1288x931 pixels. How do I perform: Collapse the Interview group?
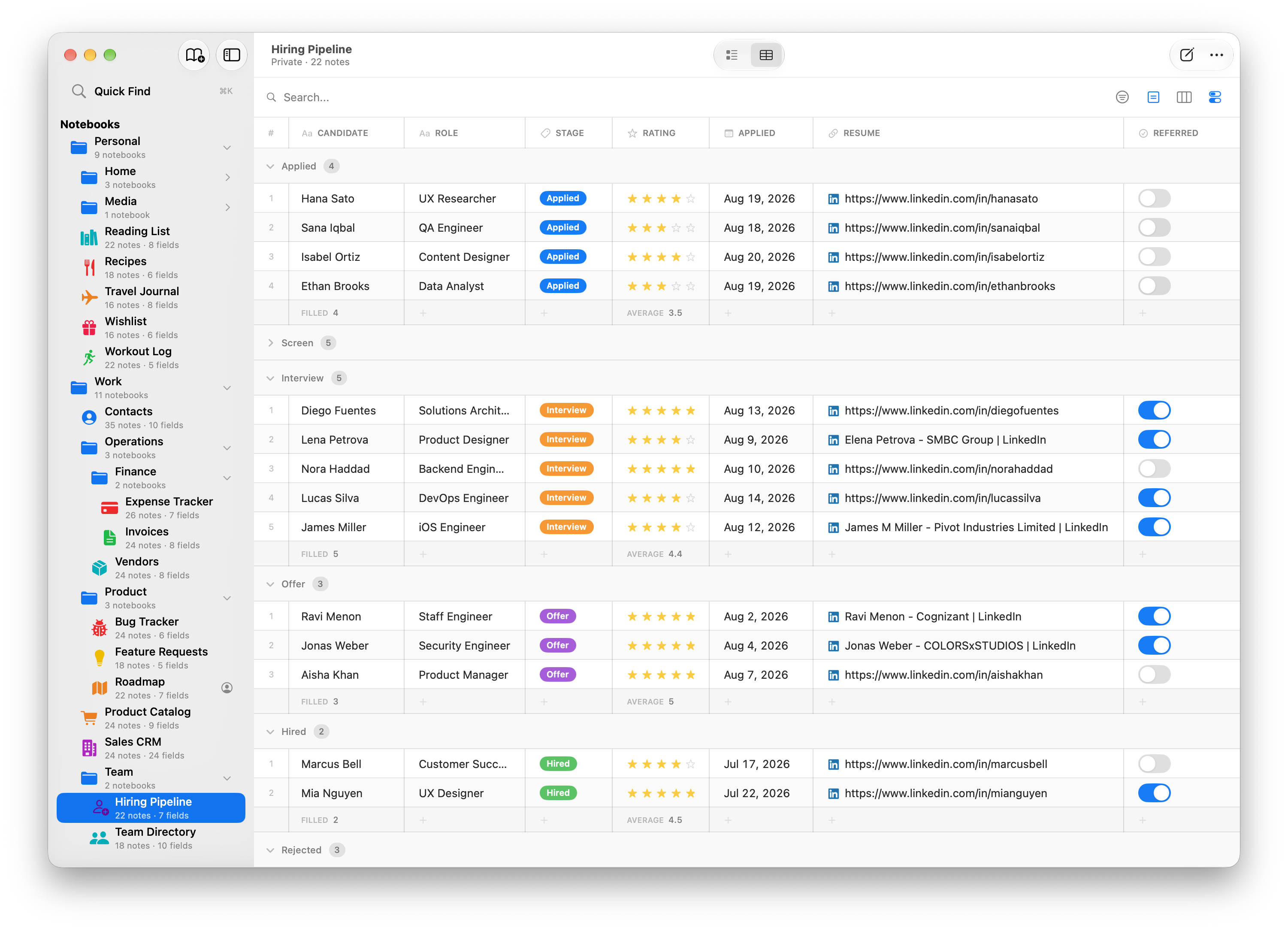point(270,378)
